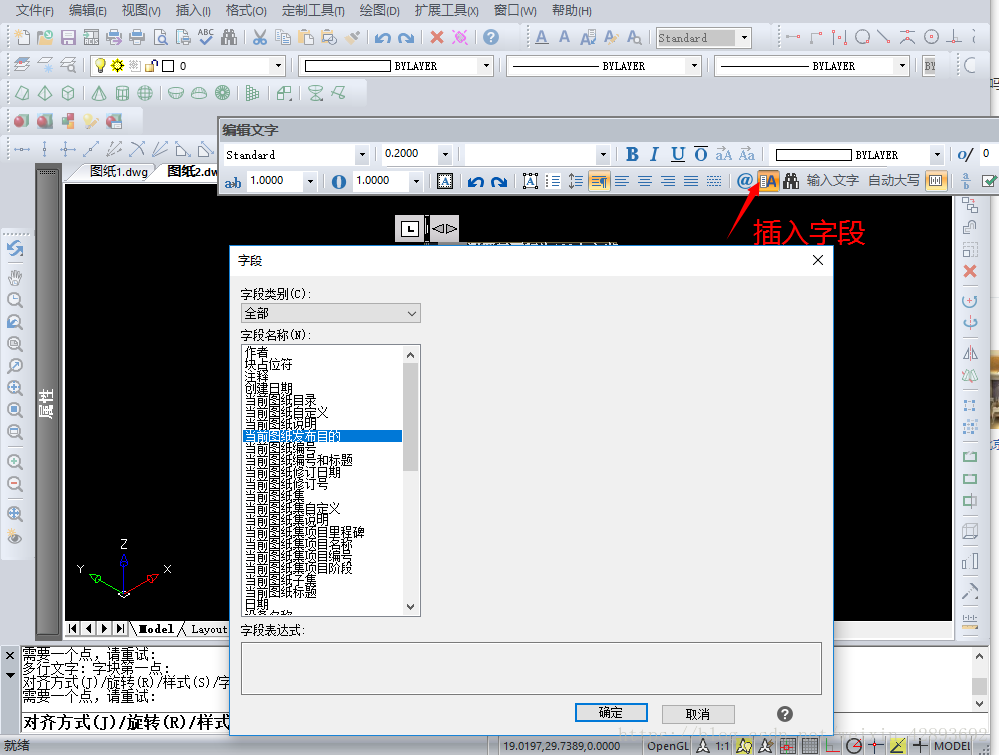Toggle the Grid display in status bar

[x=810, y=745]
